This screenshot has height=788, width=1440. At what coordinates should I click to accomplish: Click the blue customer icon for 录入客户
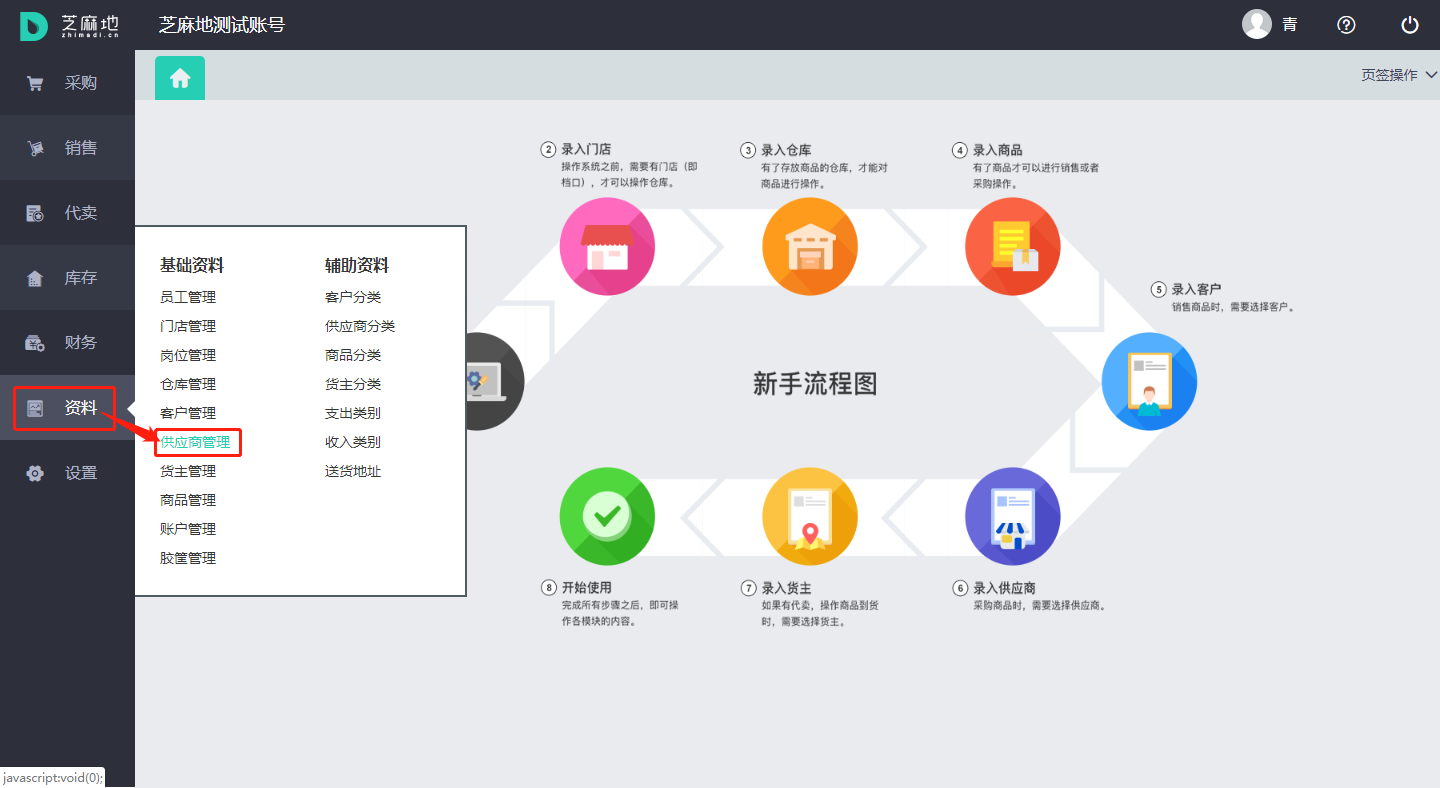click(x=1149, y=382)
